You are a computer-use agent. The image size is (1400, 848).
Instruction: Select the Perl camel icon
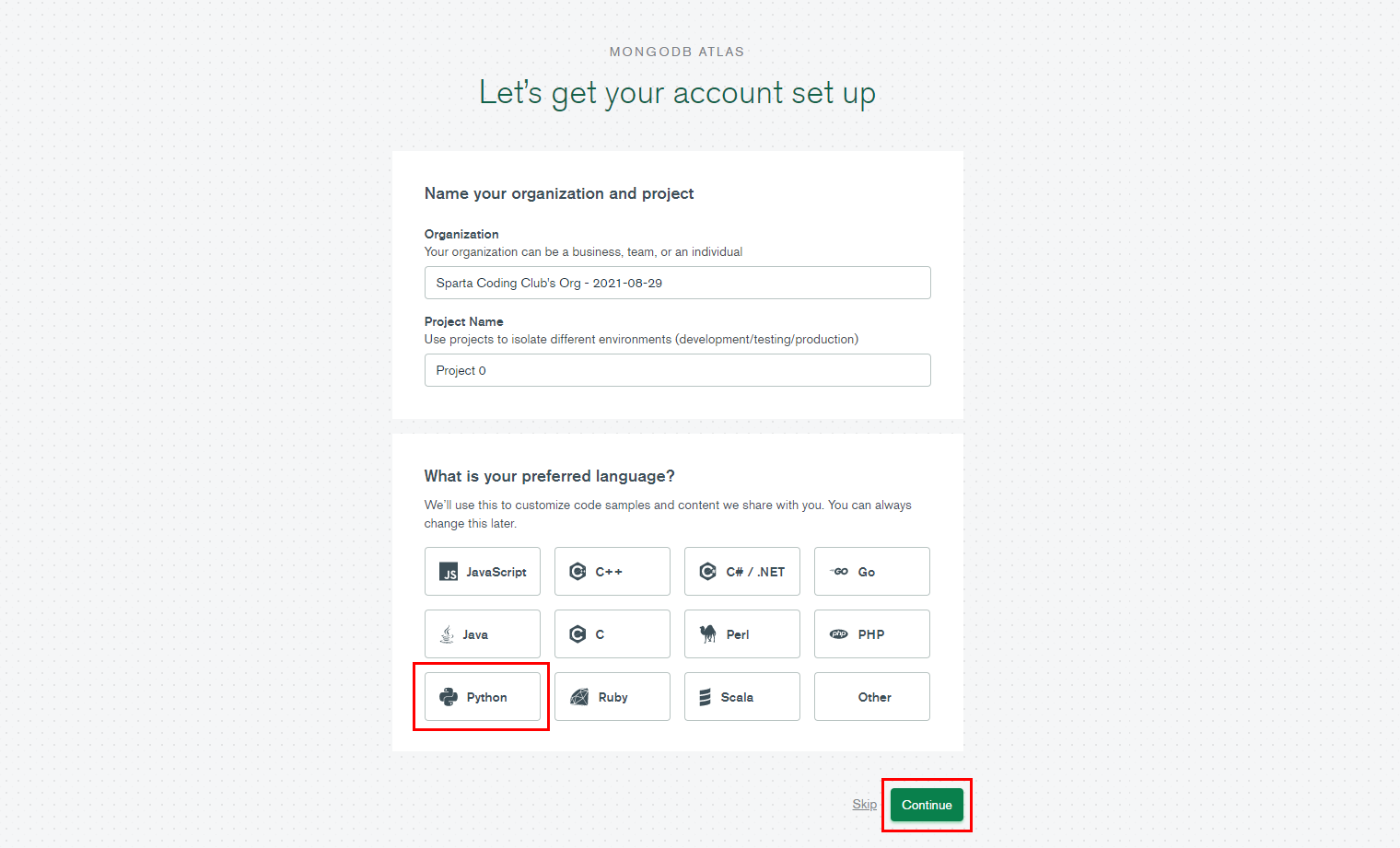tap(708, 634)
